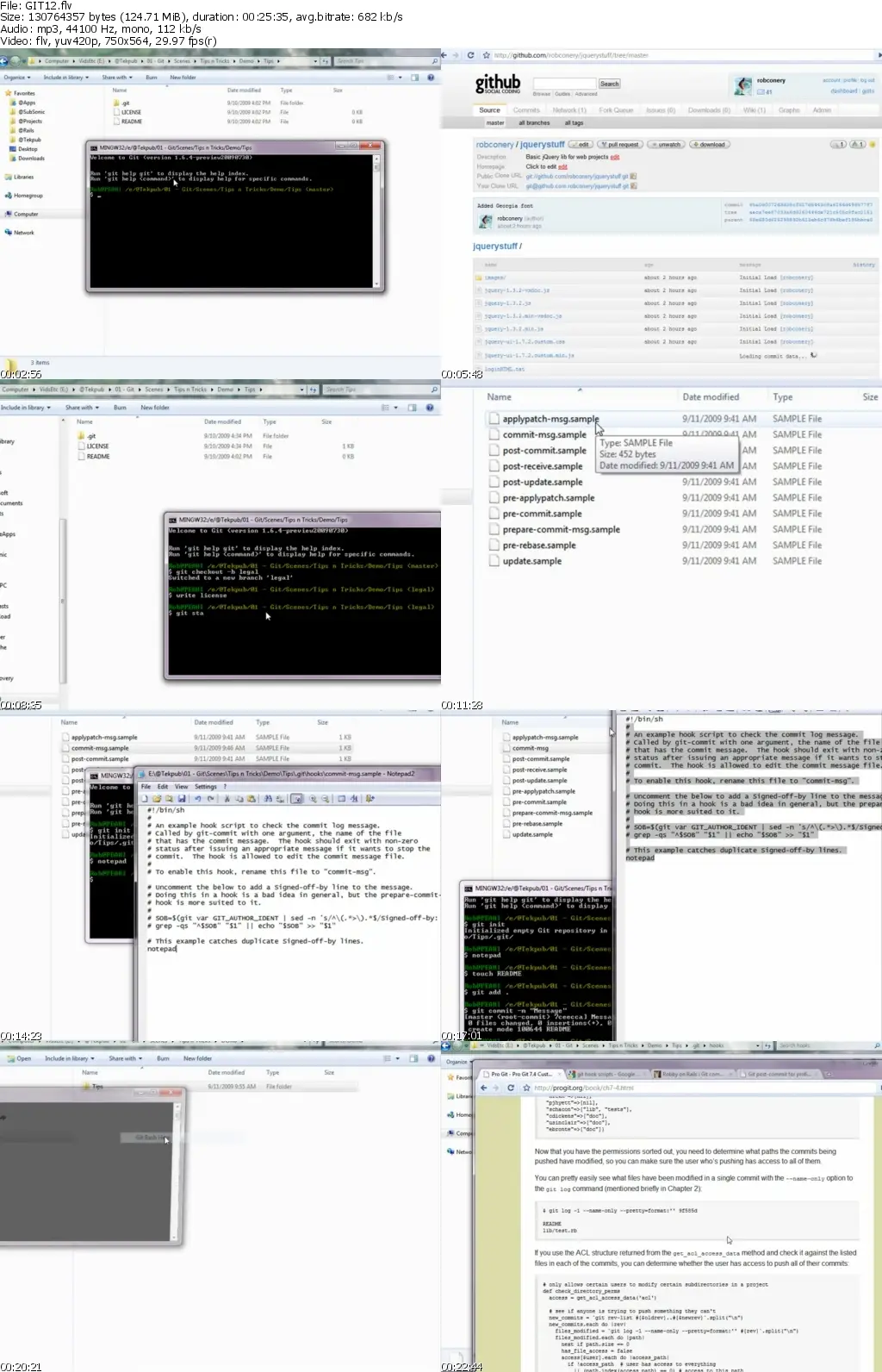
Task: Click the Paste icon in Notepad2 toolbar
Action: 252,799
